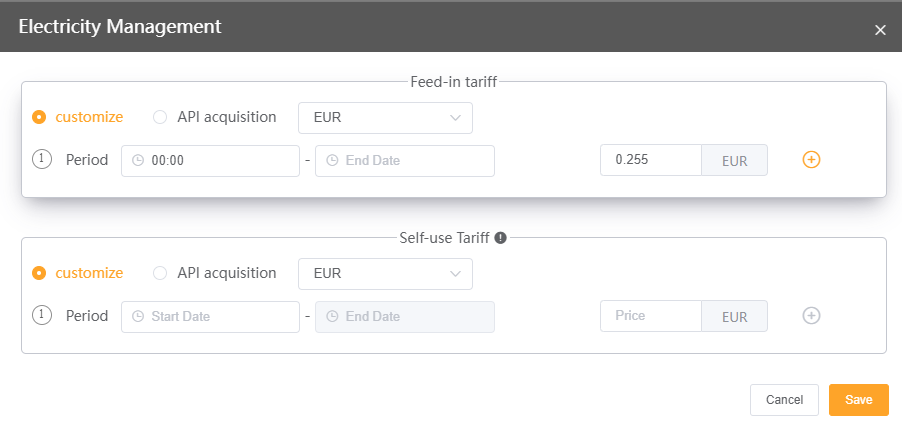This screenshot has width=902, height=432.
Task: Click the Self-use Tariff Price input
Action: click(650, 316)
